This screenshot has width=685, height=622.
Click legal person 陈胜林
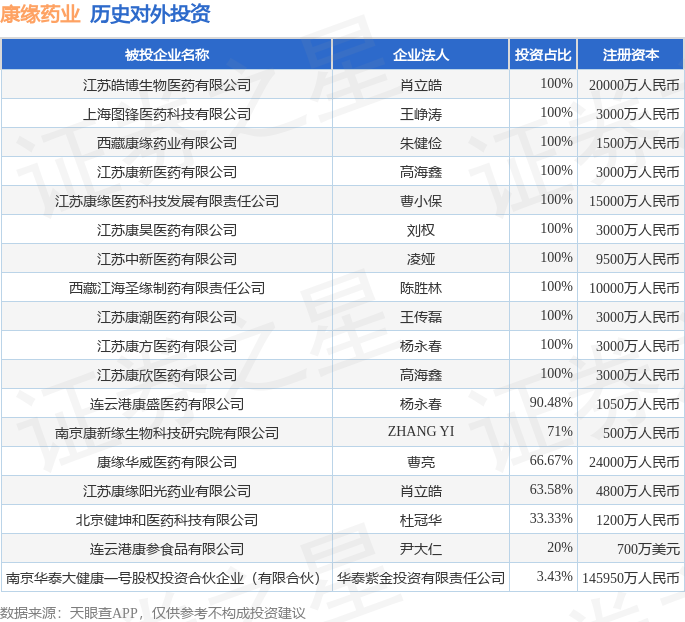pos(421,288)
